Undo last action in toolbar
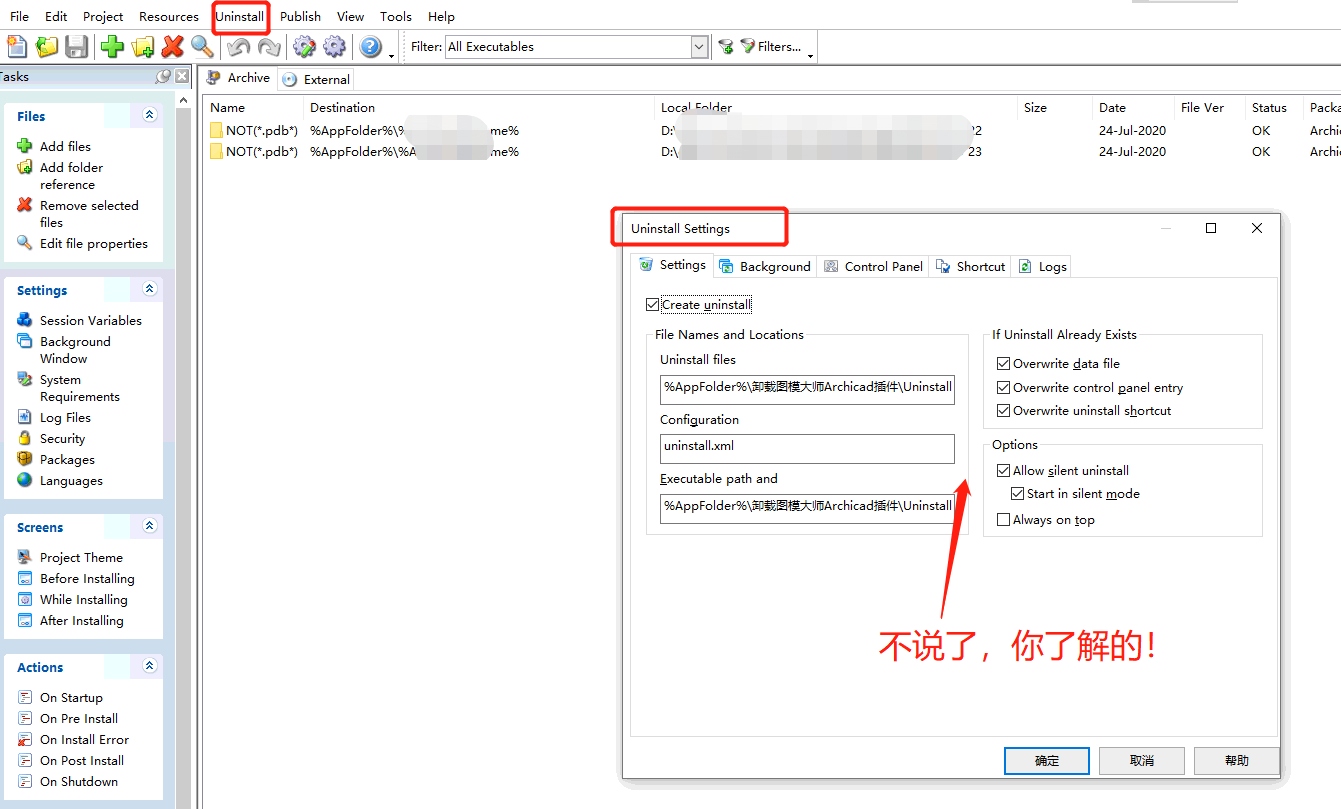The width and height of the screenshot is (1341, 809). point(238,46)
